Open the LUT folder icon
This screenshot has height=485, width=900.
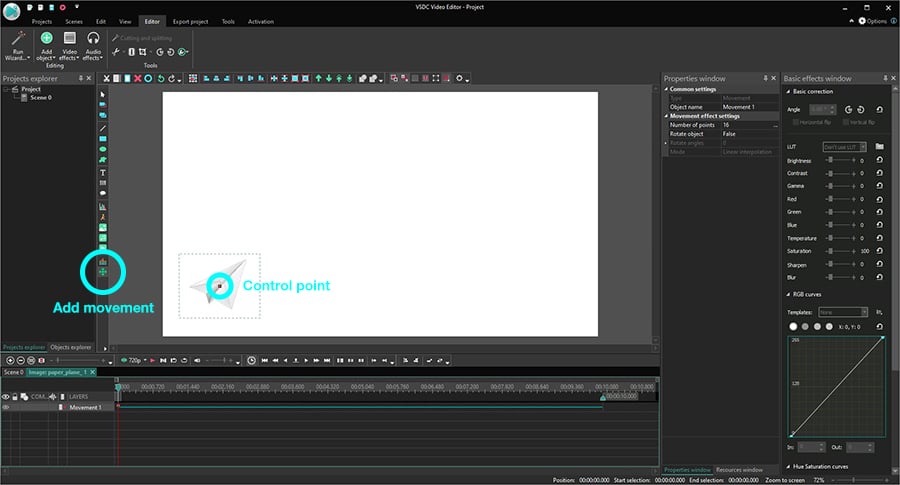[x=879, y=146]
